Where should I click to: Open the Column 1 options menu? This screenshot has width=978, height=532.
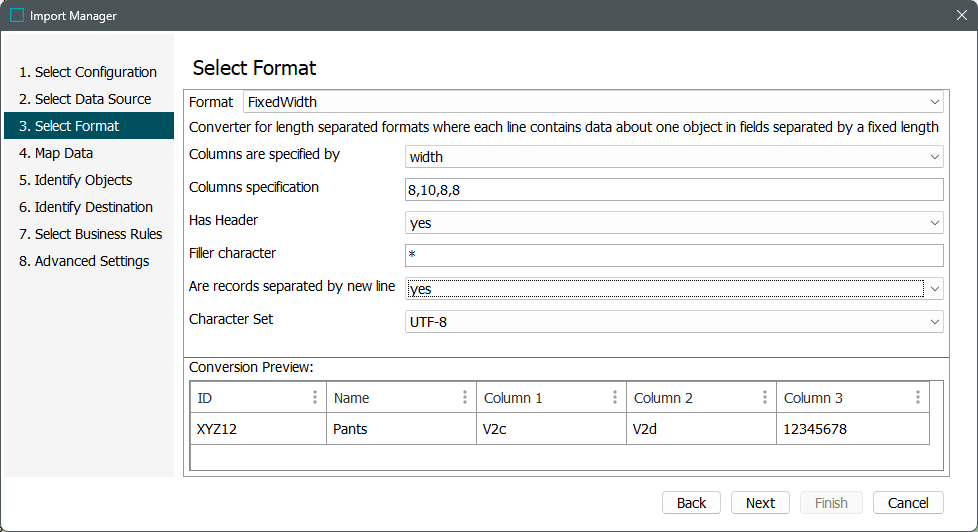(615, 397)
